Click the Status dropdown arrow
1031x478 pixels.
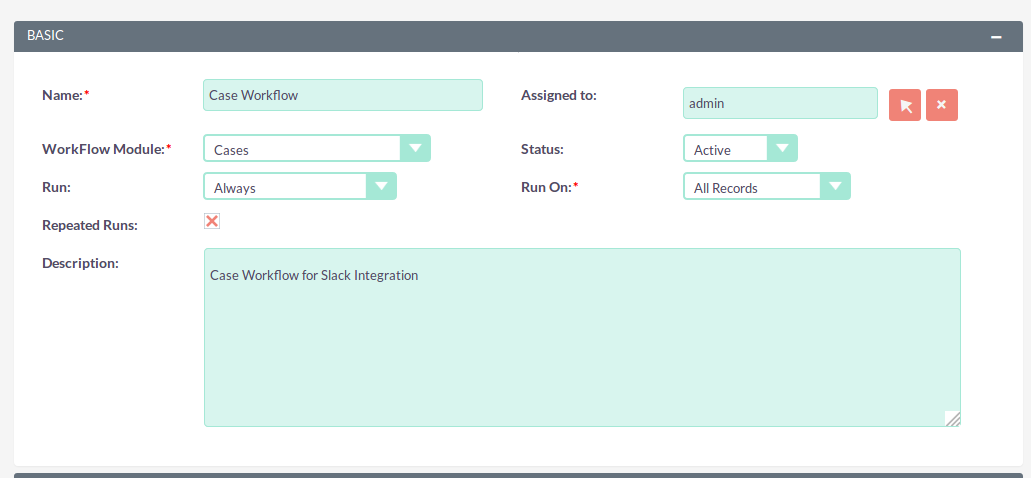782,148
